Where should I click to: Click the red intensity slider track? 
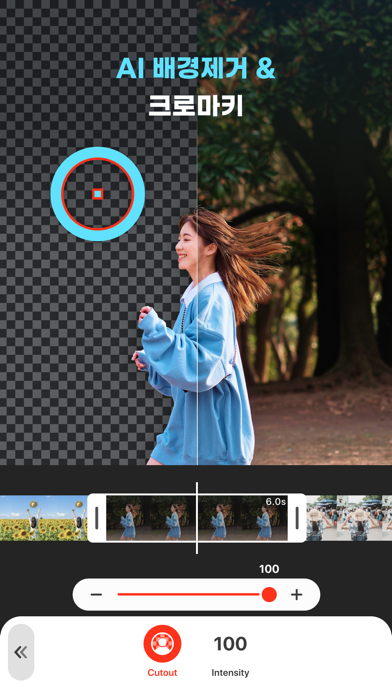189,594
